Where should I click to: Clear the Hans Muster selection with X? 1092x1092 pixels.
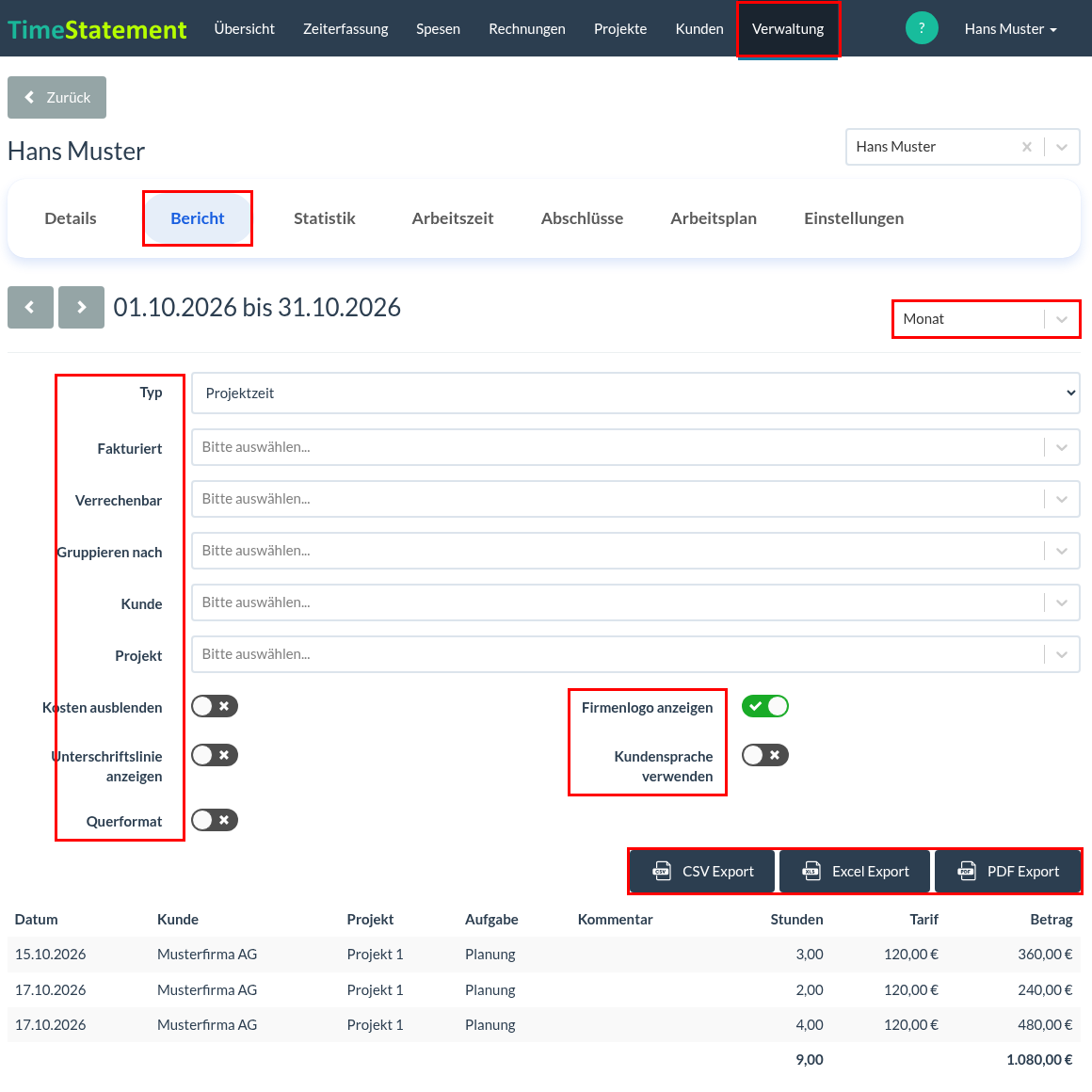coord(1026,147)
